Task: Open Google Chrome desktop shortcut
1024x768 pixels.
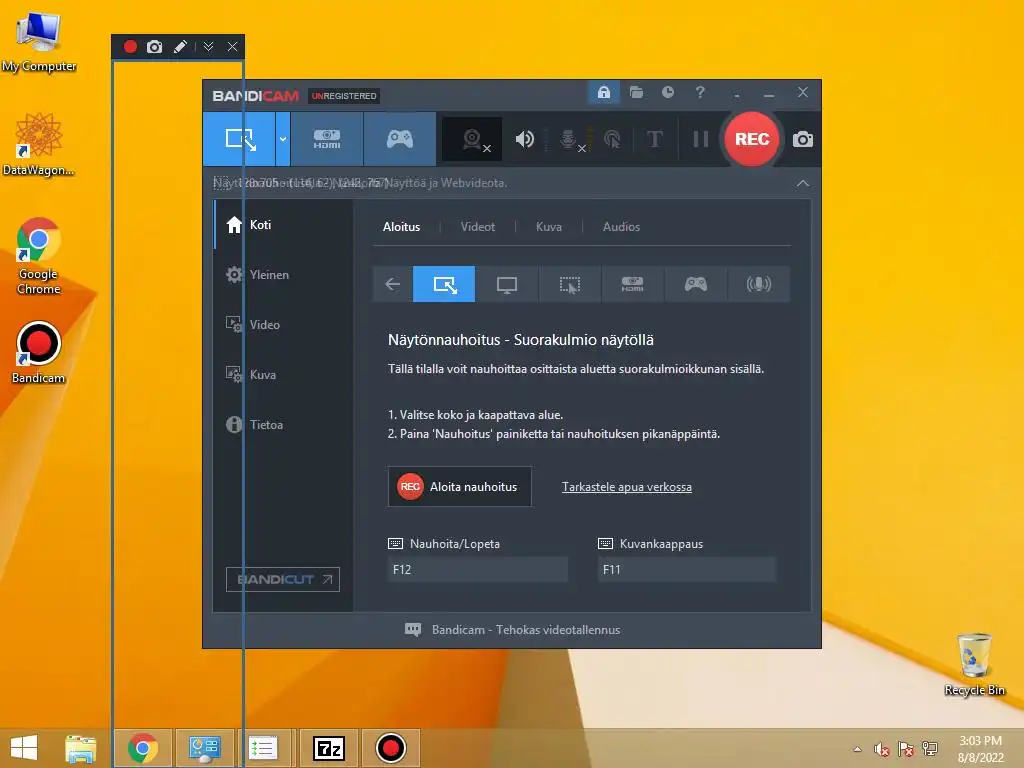Action: tap(39, 255)
